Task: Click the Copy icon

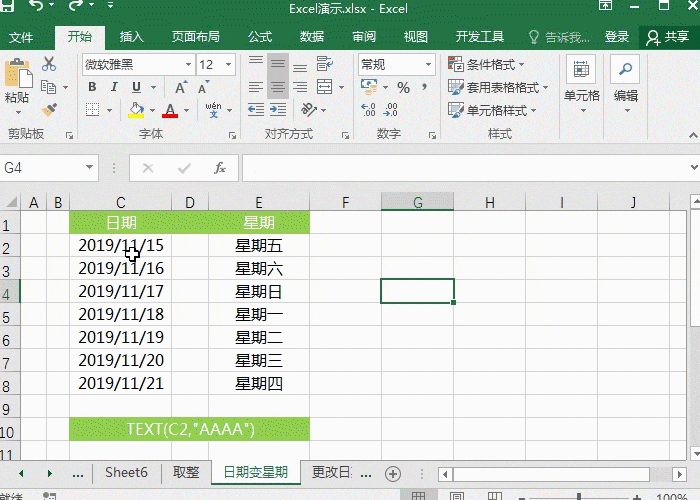Action: [48, 87]
